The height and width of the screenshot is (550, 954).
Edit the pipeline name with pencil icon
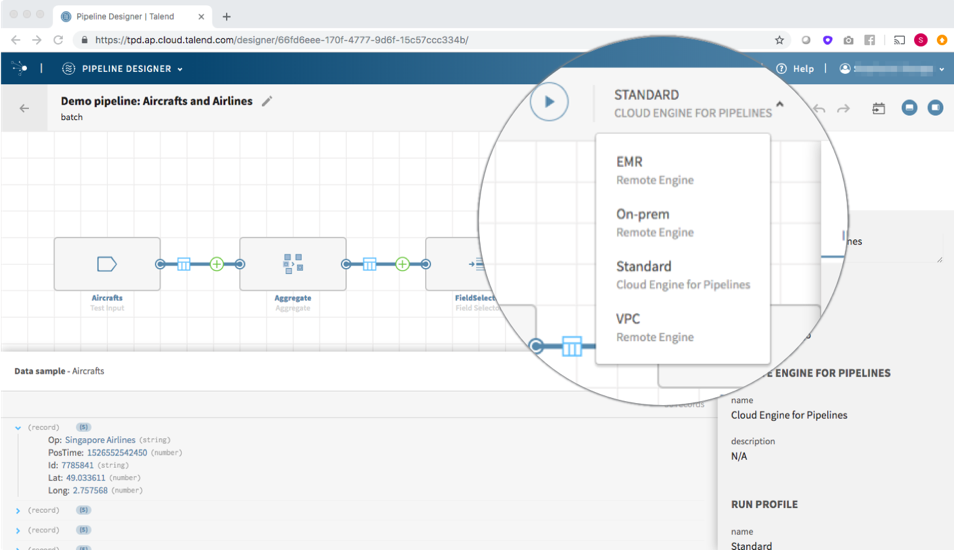(x=266, y=101)
